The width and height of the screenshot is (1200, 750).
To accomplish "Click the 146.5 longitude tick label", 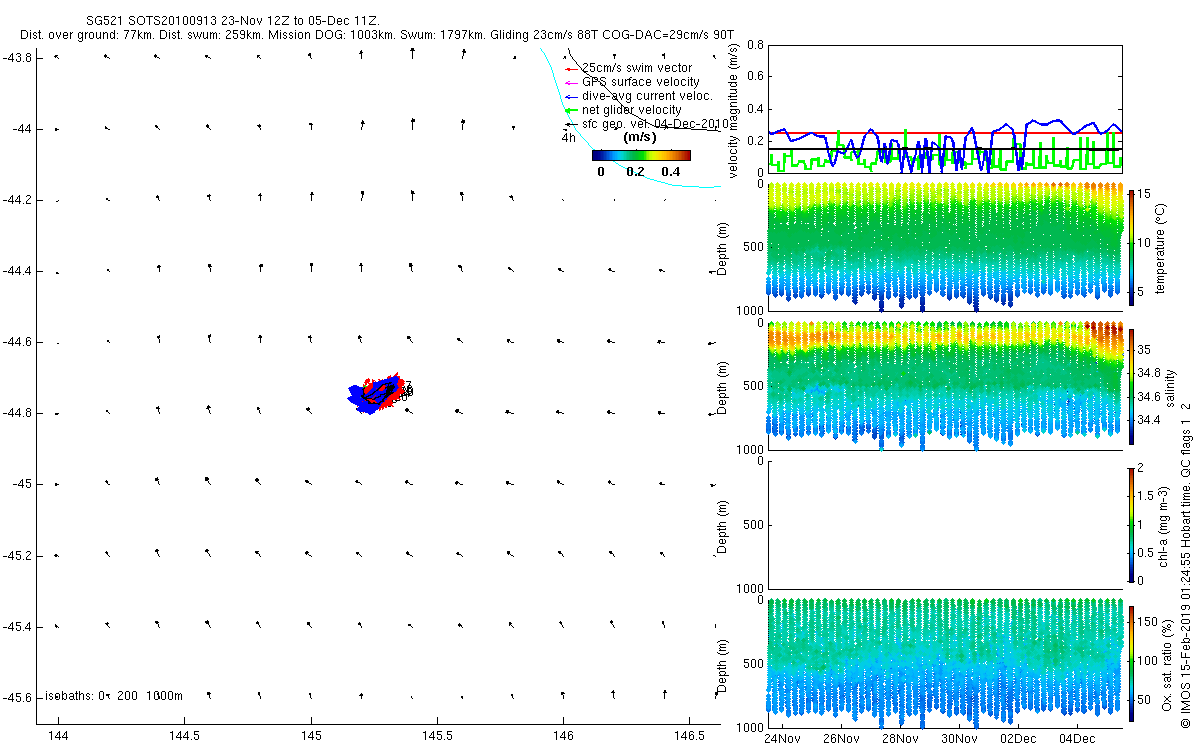I will point(689,736).
